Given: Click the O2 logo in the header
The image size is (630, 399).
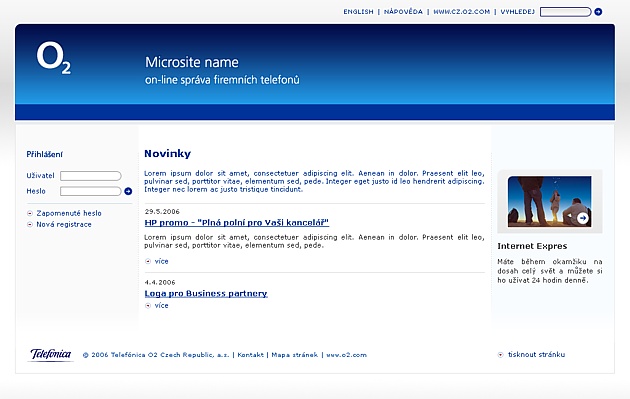Looking at the screenshot, I should point(54,58).
